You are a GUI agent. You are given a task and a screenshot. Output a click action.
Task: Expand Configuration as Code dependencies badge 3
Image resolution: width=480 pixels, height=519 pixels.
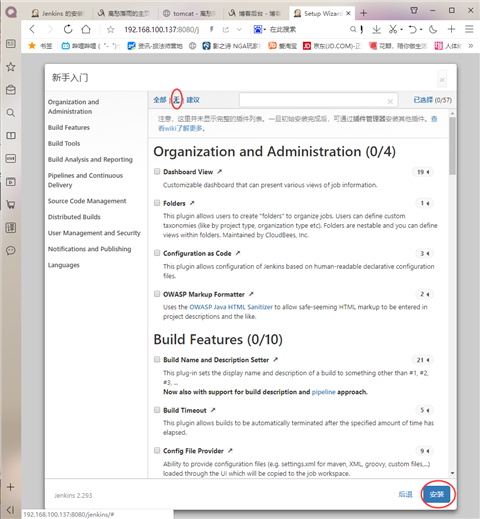pyautogui.click(x=425, y=254)
